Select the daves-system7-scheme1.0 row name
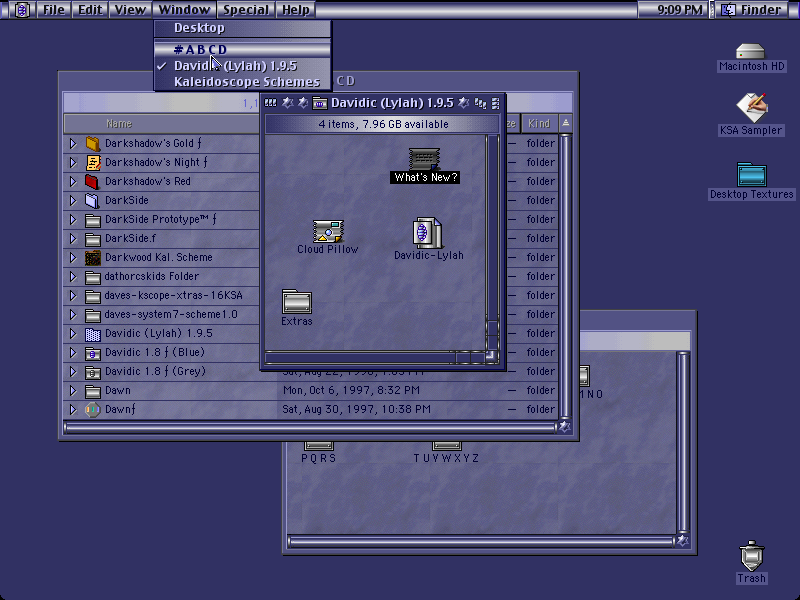The width and height of the screenshot is (800, 600). coord(171,314)
